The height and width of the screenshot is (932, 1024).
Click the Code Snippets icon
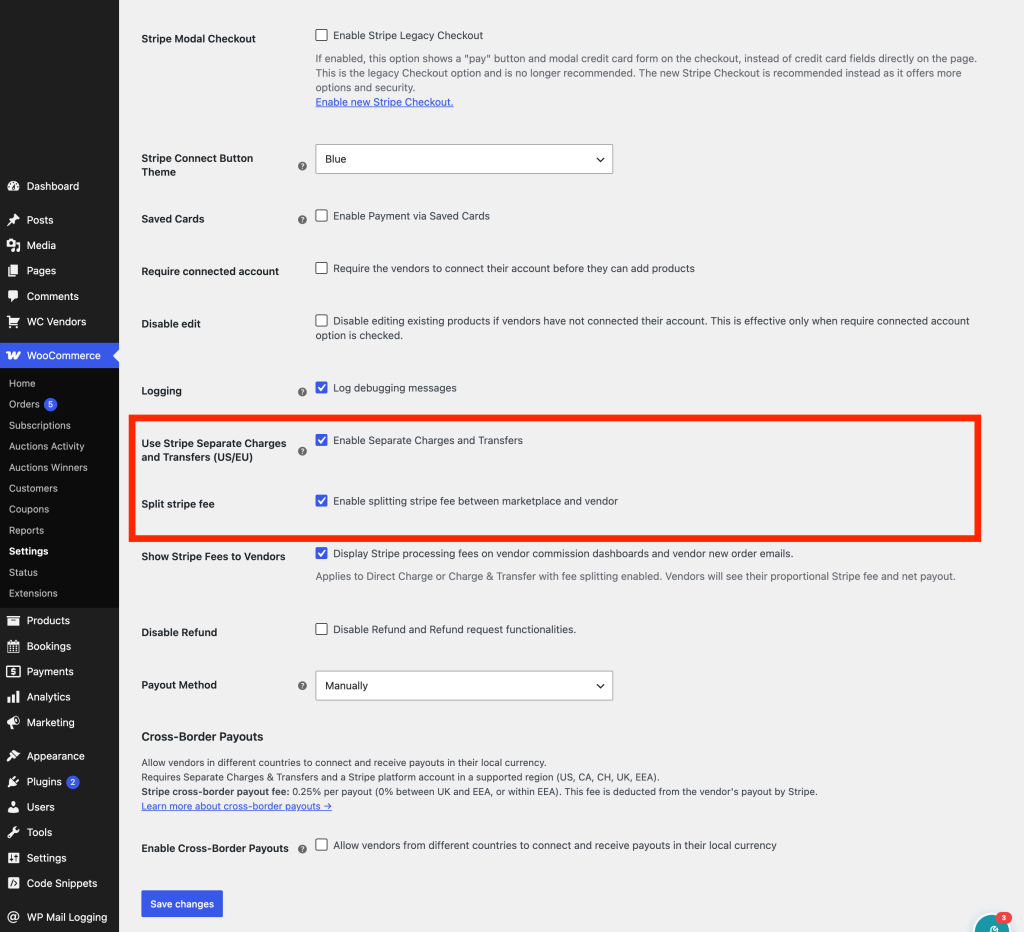(x=13, y=883)
